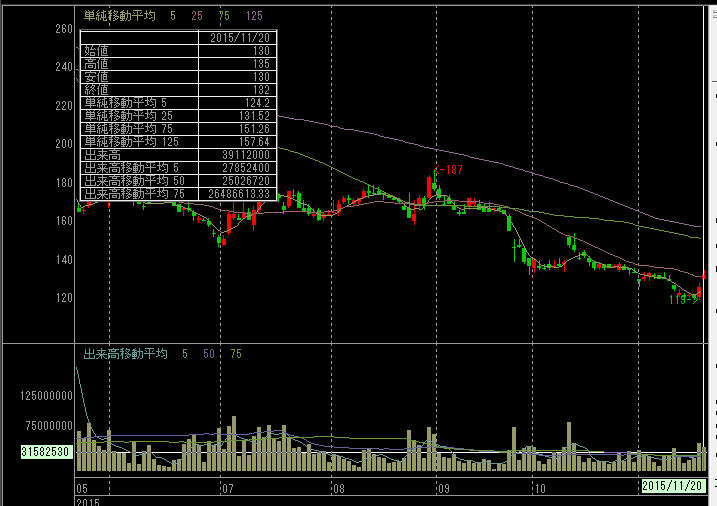Click the green 119-> low price marker
717x506 pixels.
point(684,300)
